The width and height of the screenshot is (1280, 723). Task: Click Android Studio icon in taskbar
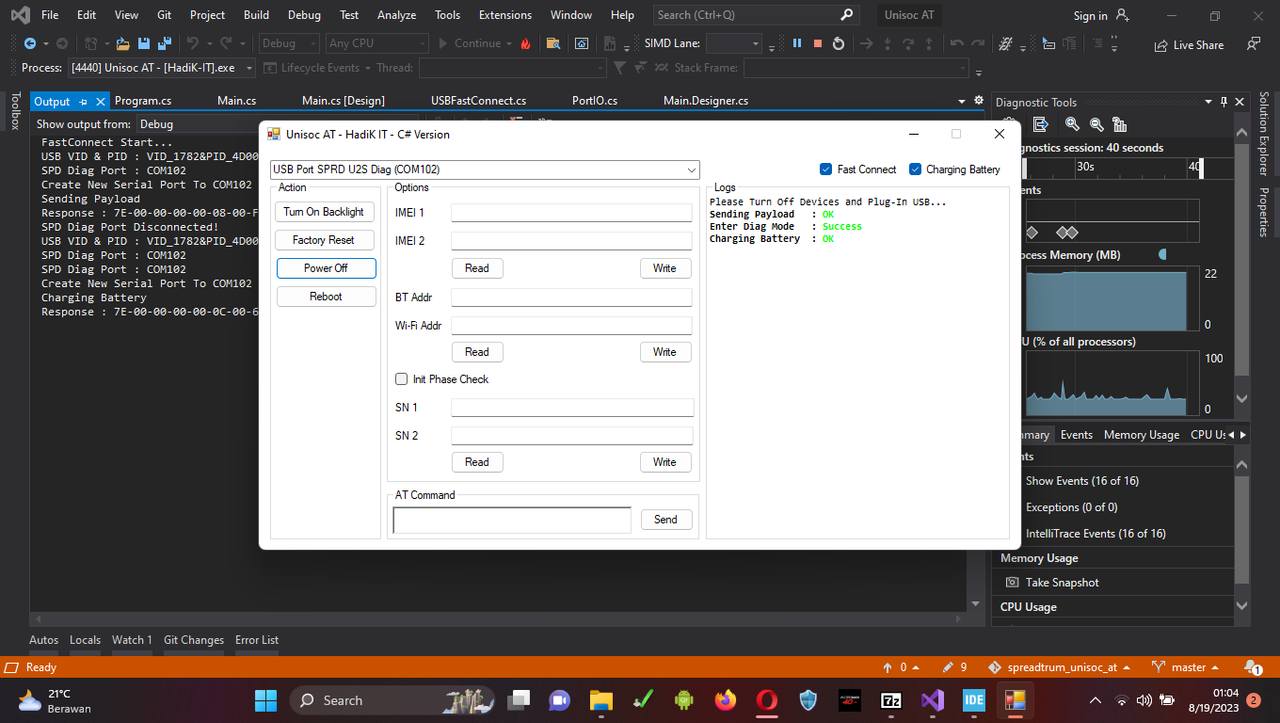[684, 700]
